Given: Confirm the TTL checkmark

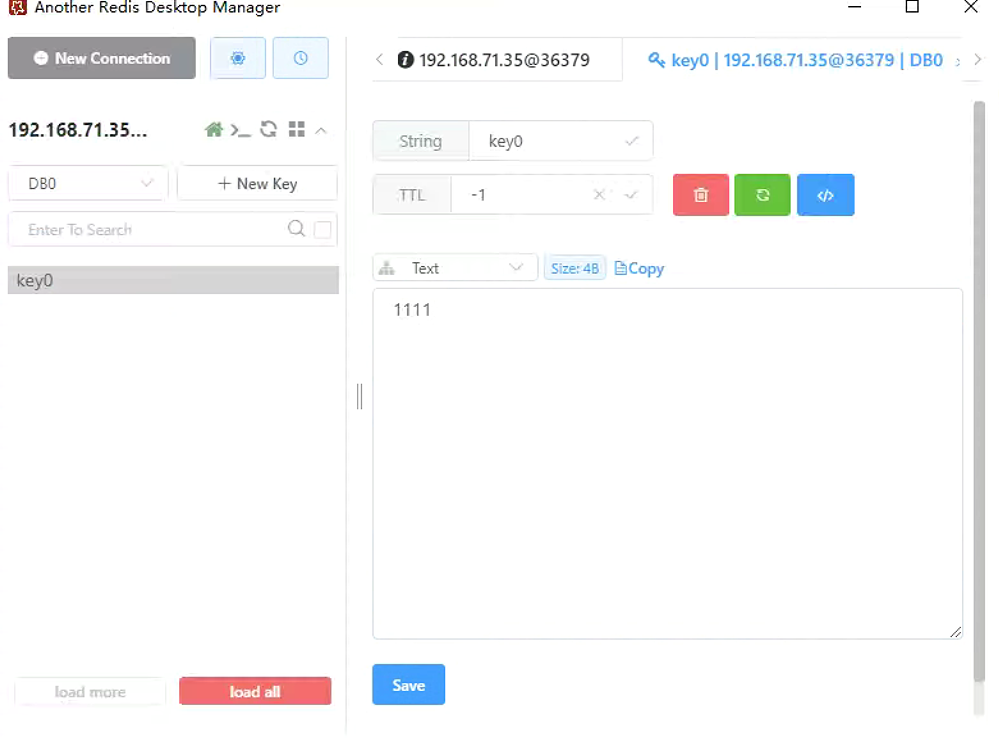Looking at the screenshot, I should [631, 195].
